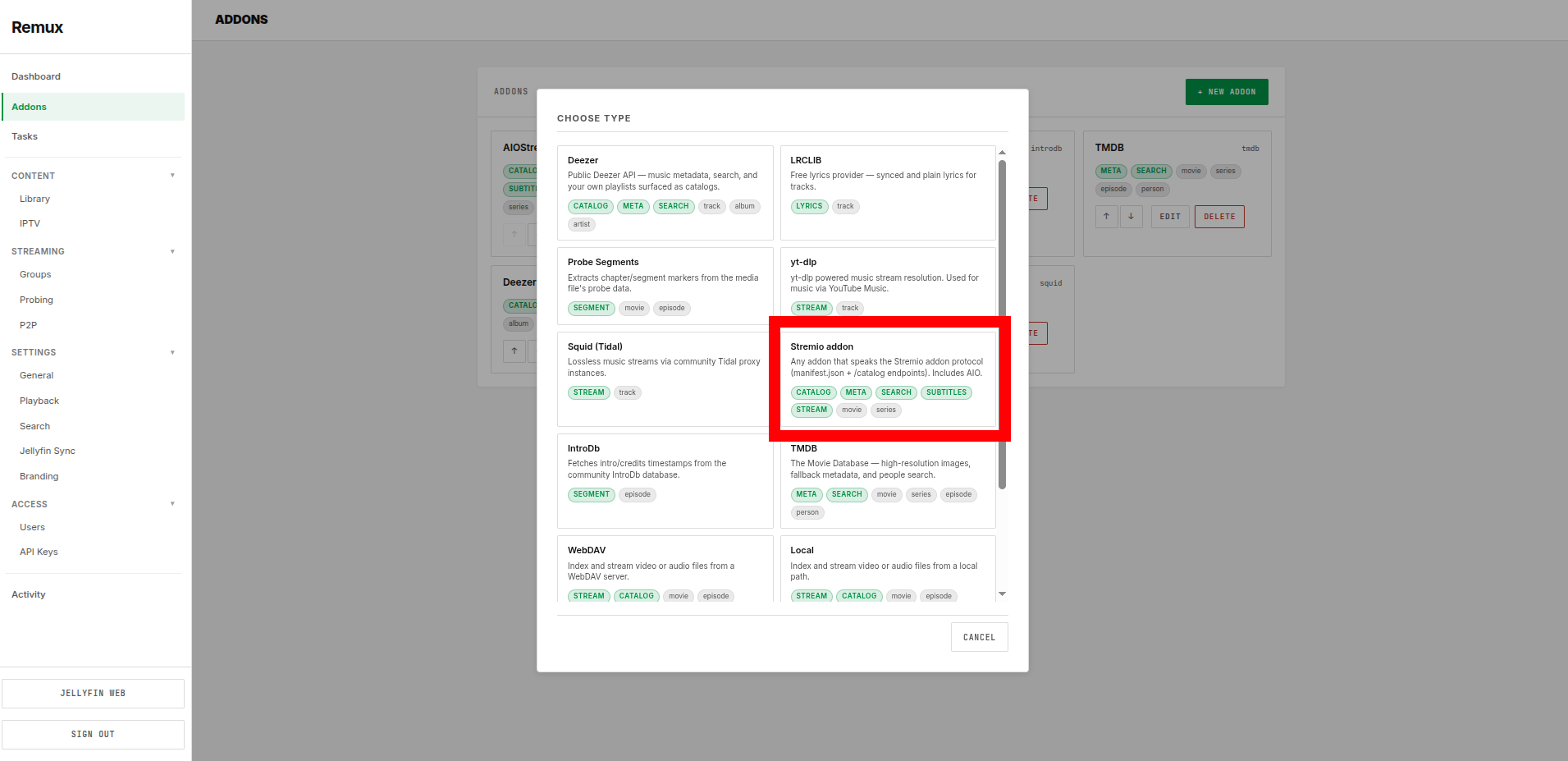Choose the LRCLIB addon type card
Image resolution: width=1568 pixels, height=761 pixels.
tap(888, 193)
